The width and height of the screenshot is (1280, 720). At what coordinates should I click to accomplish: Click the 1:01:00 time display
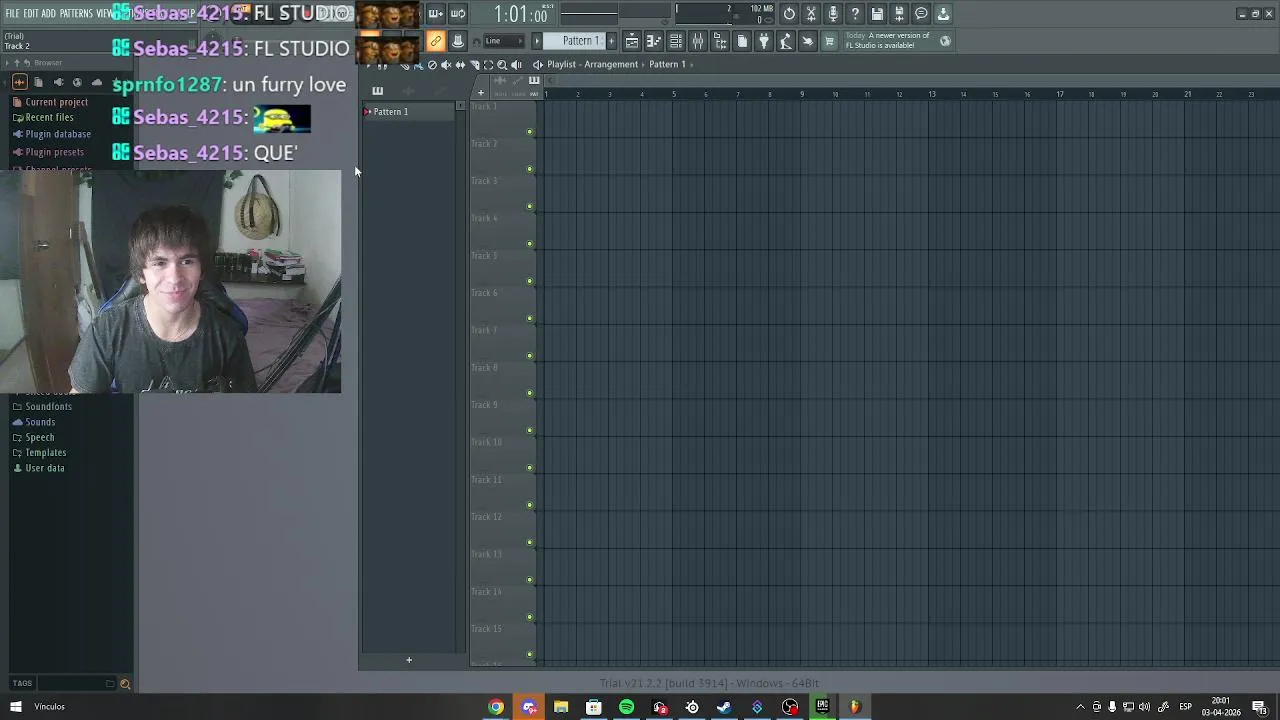point(520,14)
